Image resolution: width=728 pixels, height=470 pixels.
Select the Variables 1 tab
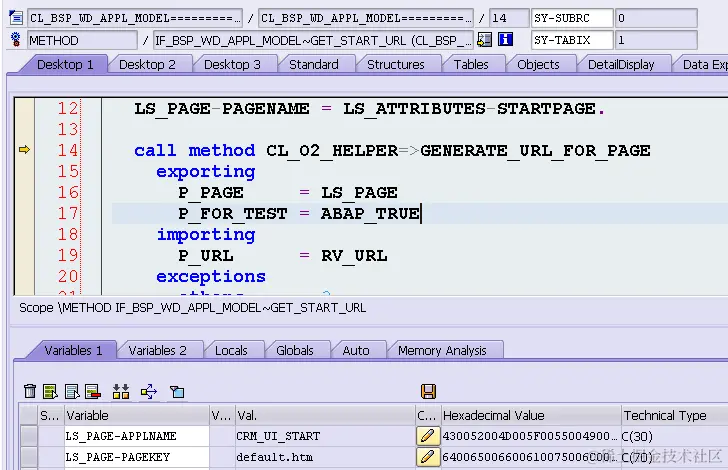pos(73,351)
